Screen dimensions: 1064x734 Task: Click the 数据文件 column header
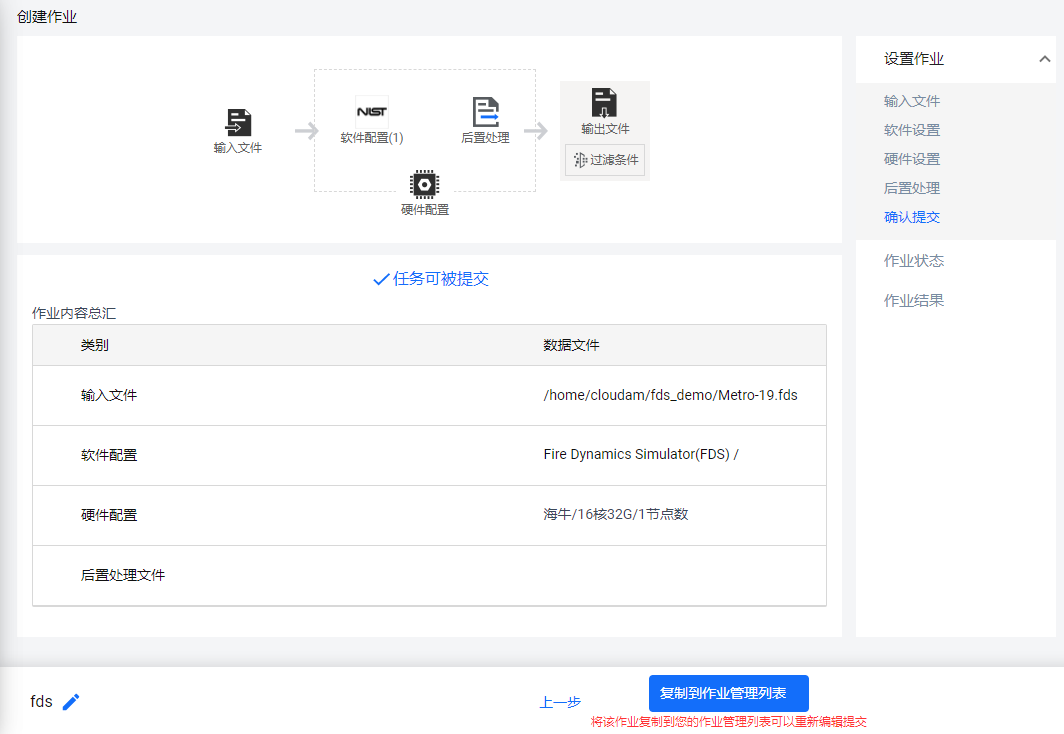tap(571, 345)
